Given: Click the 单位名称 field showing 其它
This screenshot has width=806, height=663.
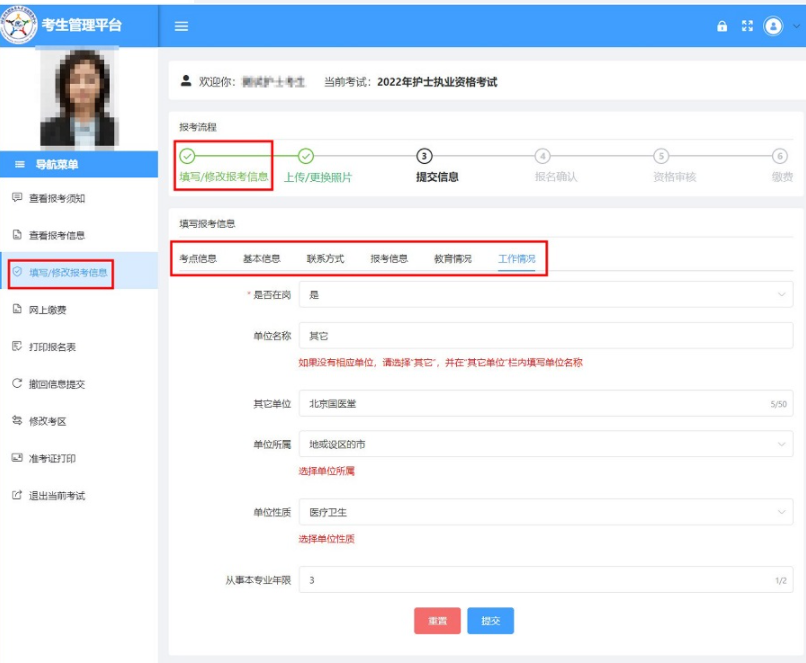Looking at the screenshot, I should pyautogui.click(x=546, y=336).
